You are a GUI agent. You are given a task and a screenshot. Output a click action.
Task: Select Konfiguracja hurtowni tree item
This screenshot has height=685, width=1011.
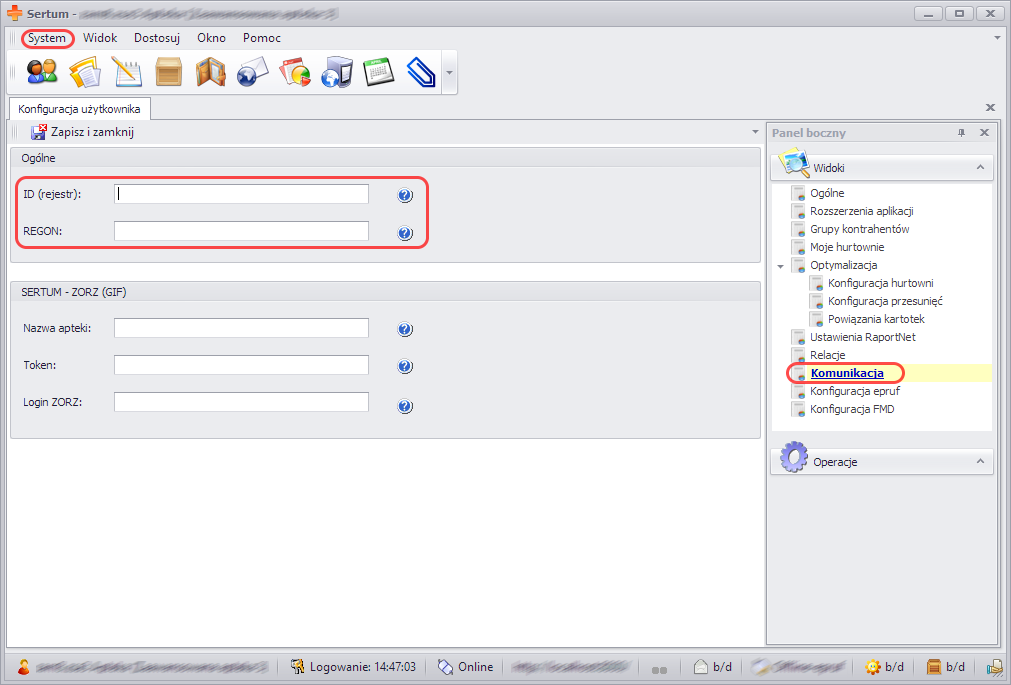[x=880, y=283]
